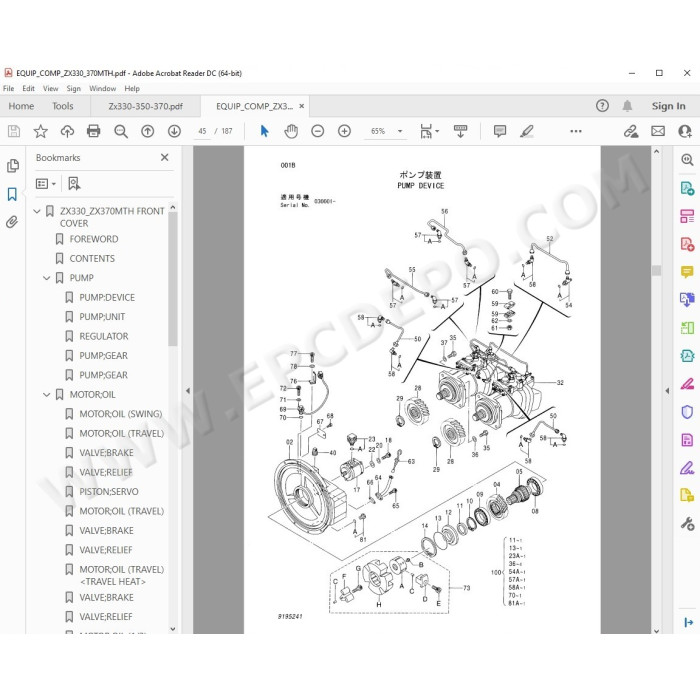700x700 pixels.
Task: Open the help question mark icon
Action: pos(602,106)
